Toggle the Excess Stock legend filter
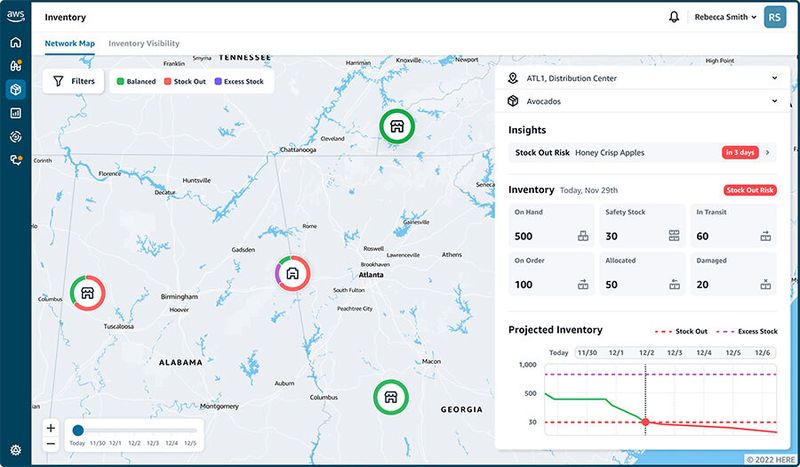The height and width of the screenshot is (467, 800). (238, 81)
